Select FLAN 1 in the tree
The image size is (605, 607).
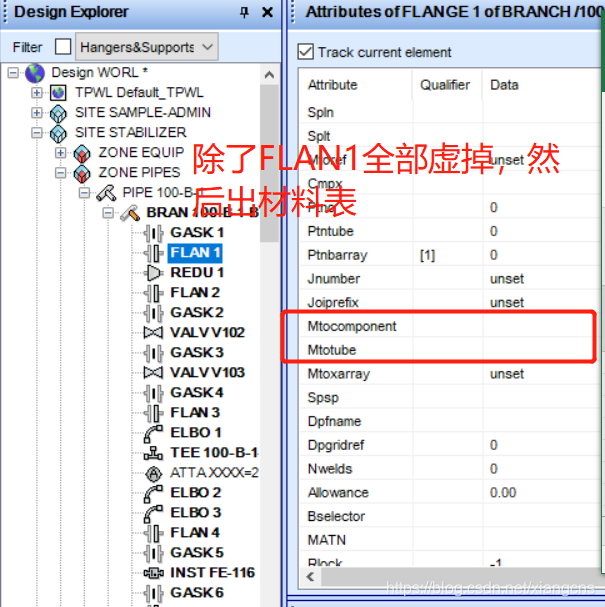pos(195,252)
